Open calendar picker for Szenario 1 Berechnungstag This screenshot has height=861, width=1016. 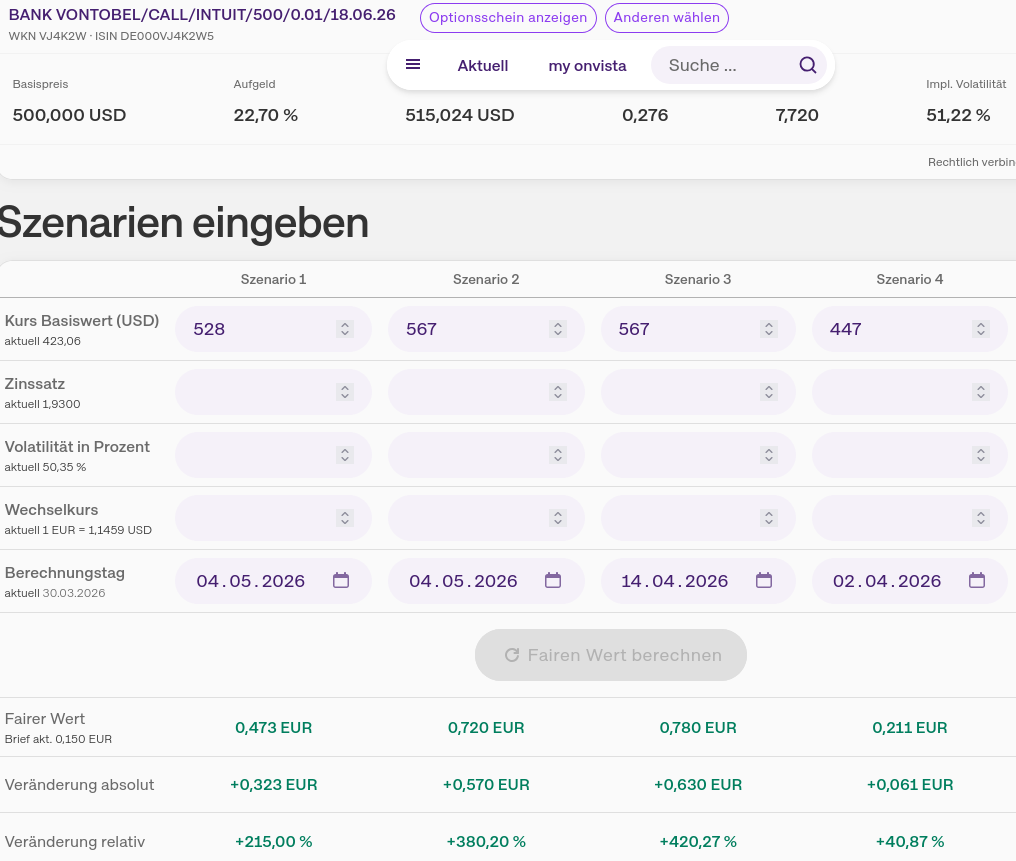(341, 581)
